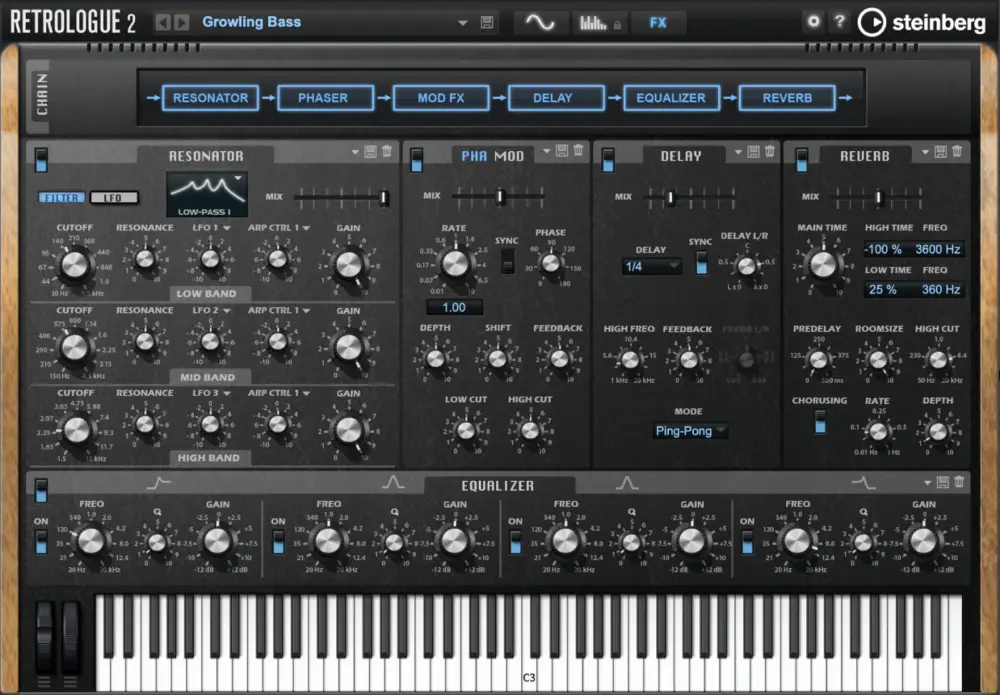Open the Delay time 1/4 dropdown
The width and height of the screenshot is (1000, 695).
tap(652, 266)
